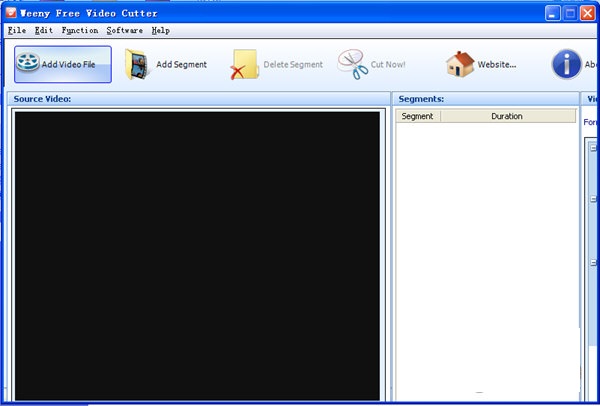600x406 pixels.
Task: Open the Software menu
Action: point(124,31)
